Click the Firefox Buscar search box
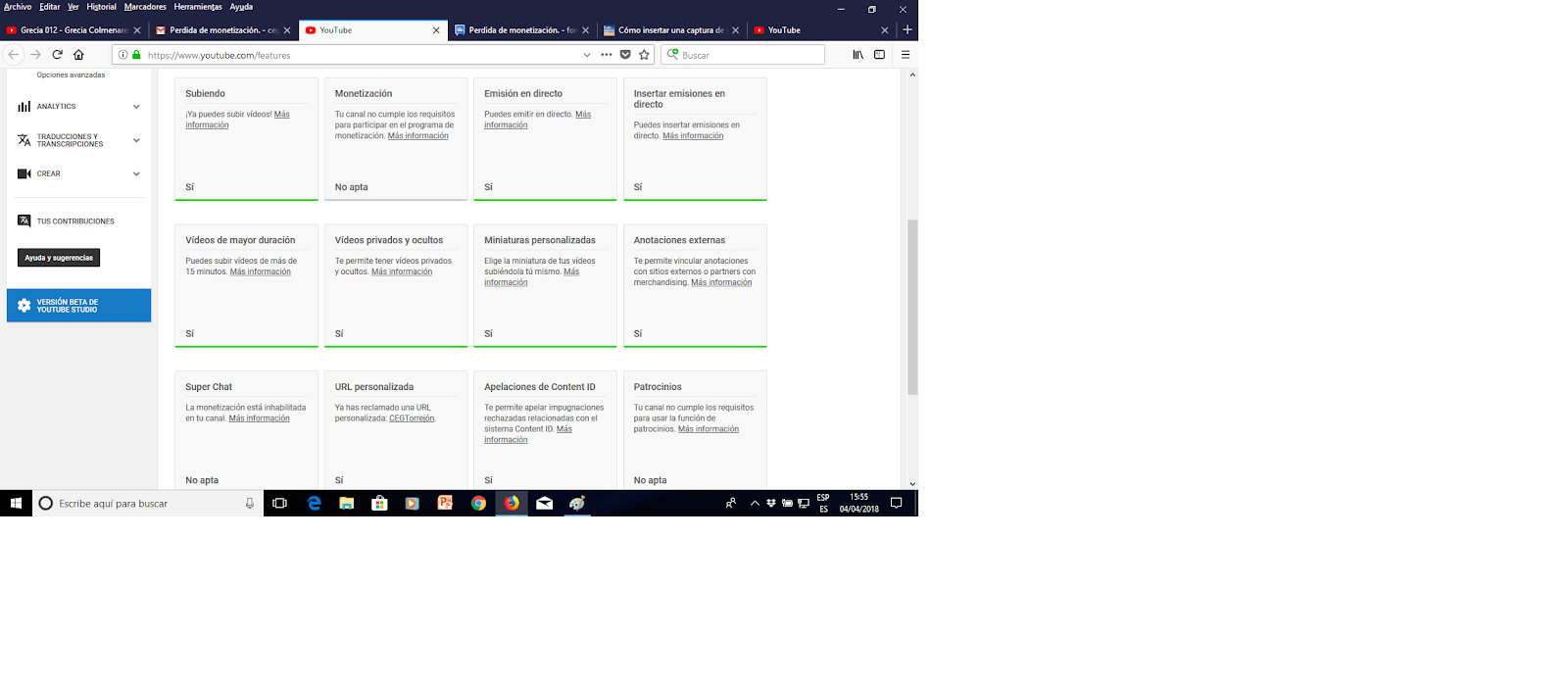 click(743, 55)
